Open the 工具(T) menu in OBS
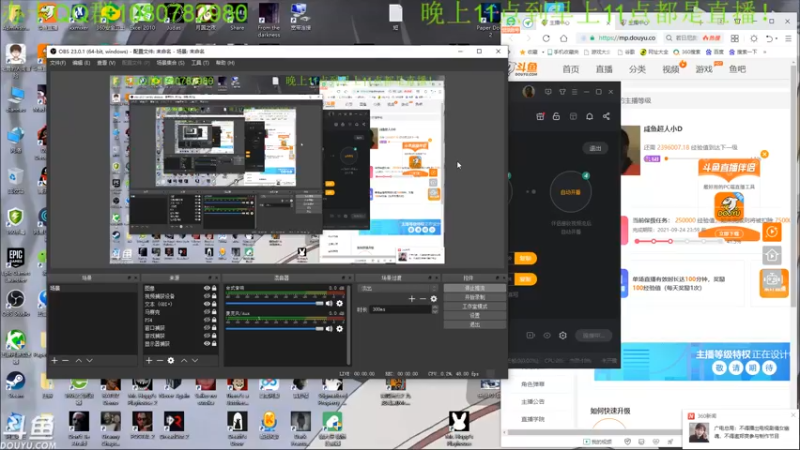This screenshot has height=450, width=800. [200, 63]
